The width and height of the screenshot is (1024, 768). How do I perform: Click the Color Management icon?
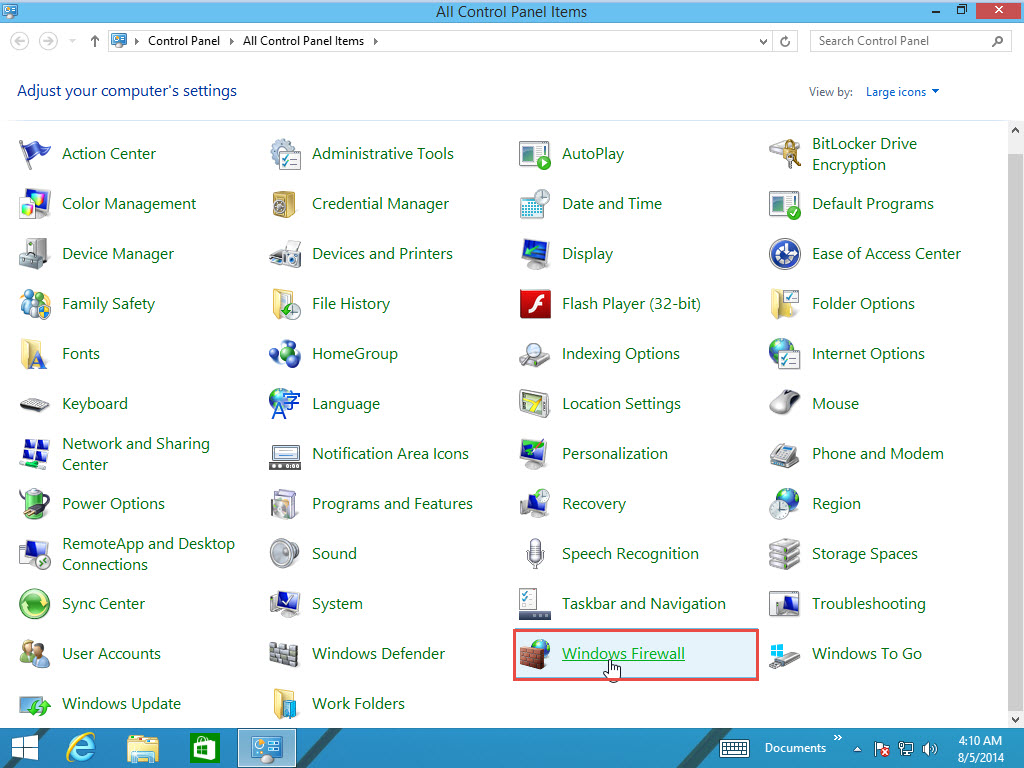[34, 204]
